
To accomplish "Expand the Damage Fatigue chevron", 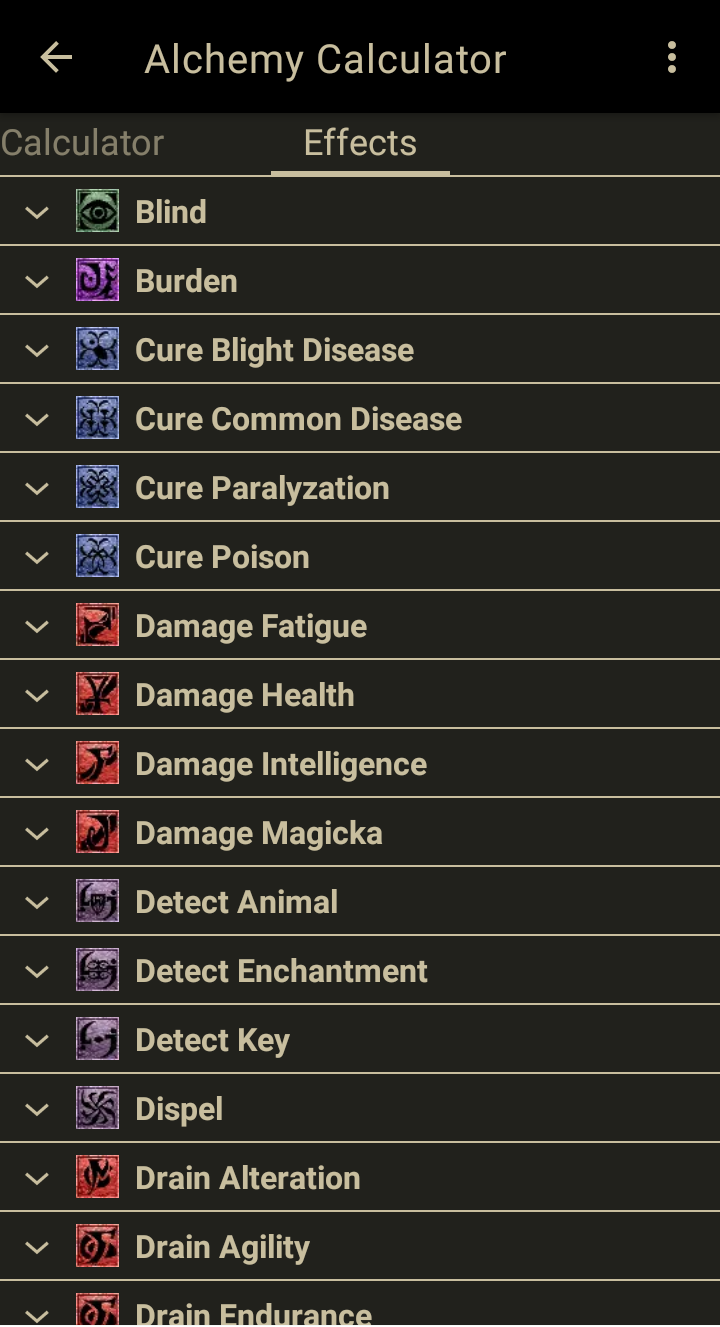I will pyautogui.click(x=37, y=626).
